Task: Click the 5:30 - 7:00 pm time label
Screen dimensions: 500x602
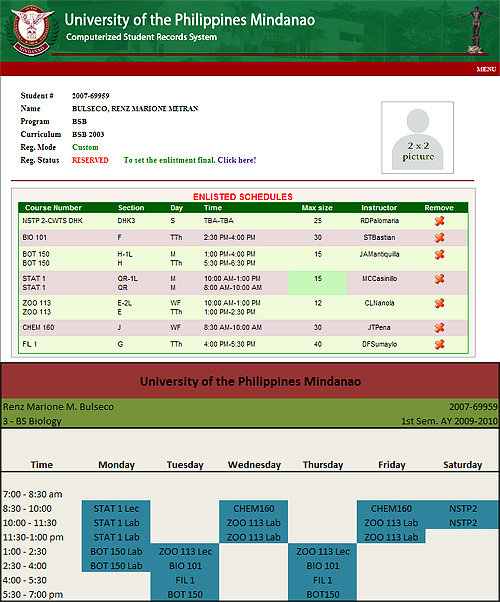Action: [x=33, y=595]
